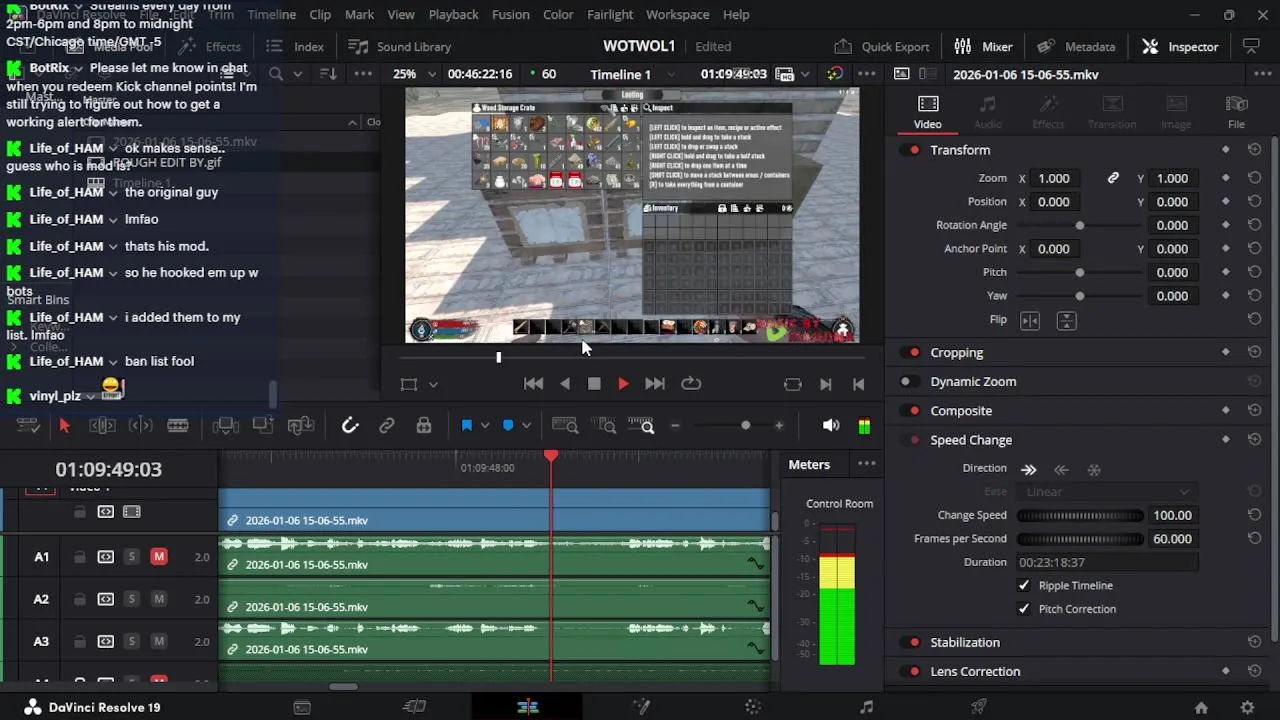Enable the Dynamic Zoom switch

point(910,382)
